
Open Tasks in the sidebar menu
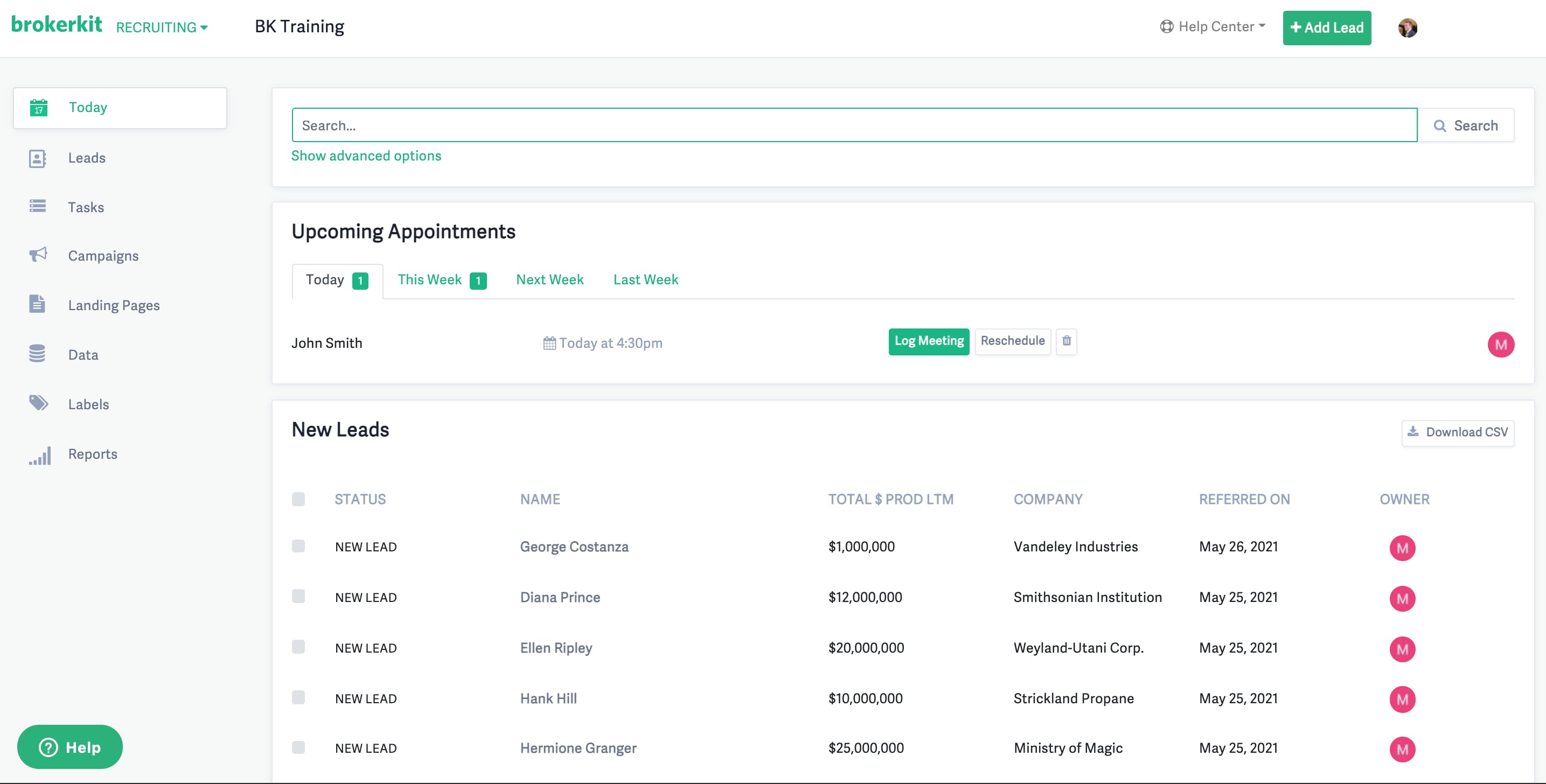(86, 207)
